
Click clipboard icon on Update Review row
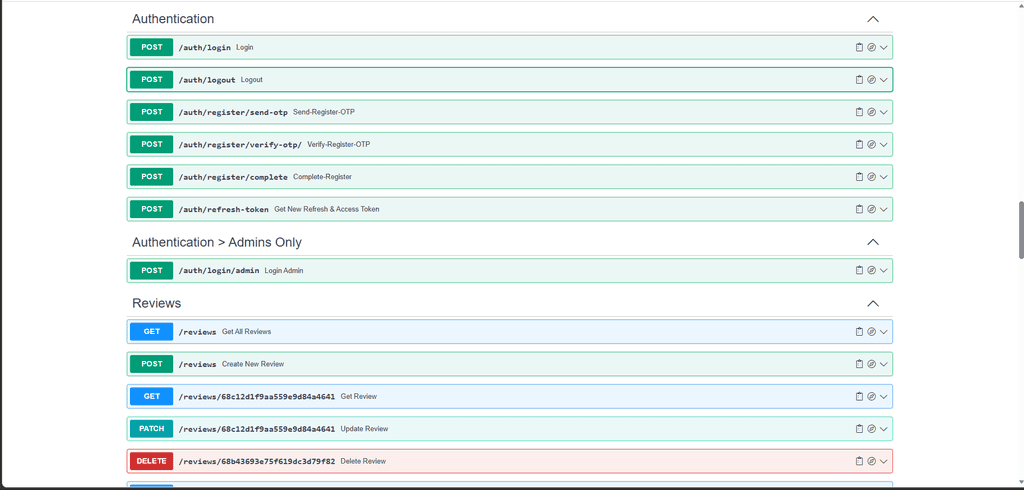pyautogui.click(x=859, y=429)
